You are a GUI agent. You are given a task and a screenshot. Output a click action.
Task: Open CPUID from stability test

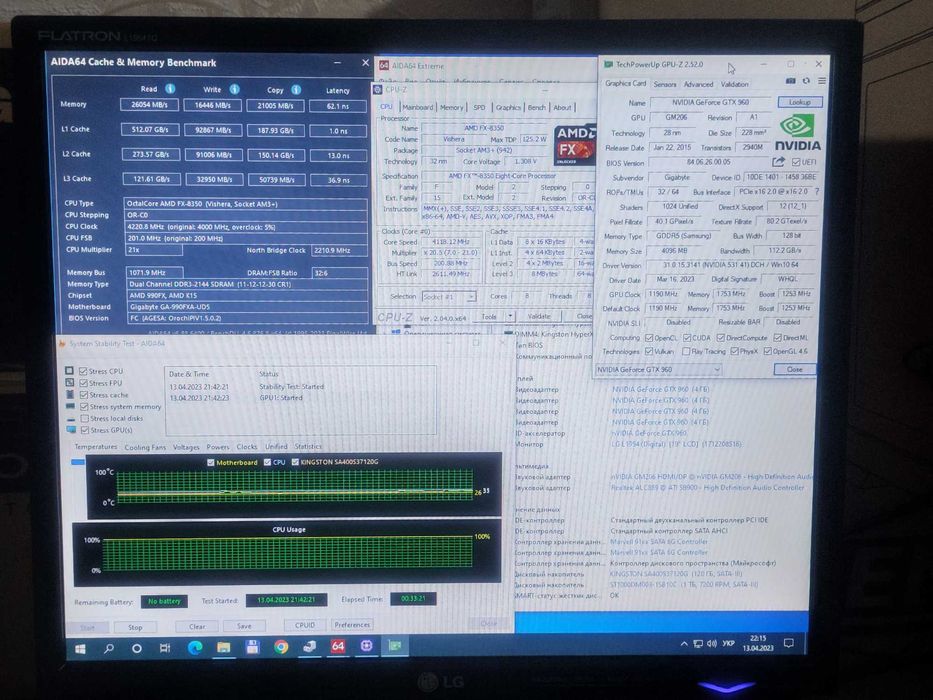(305, 625)
